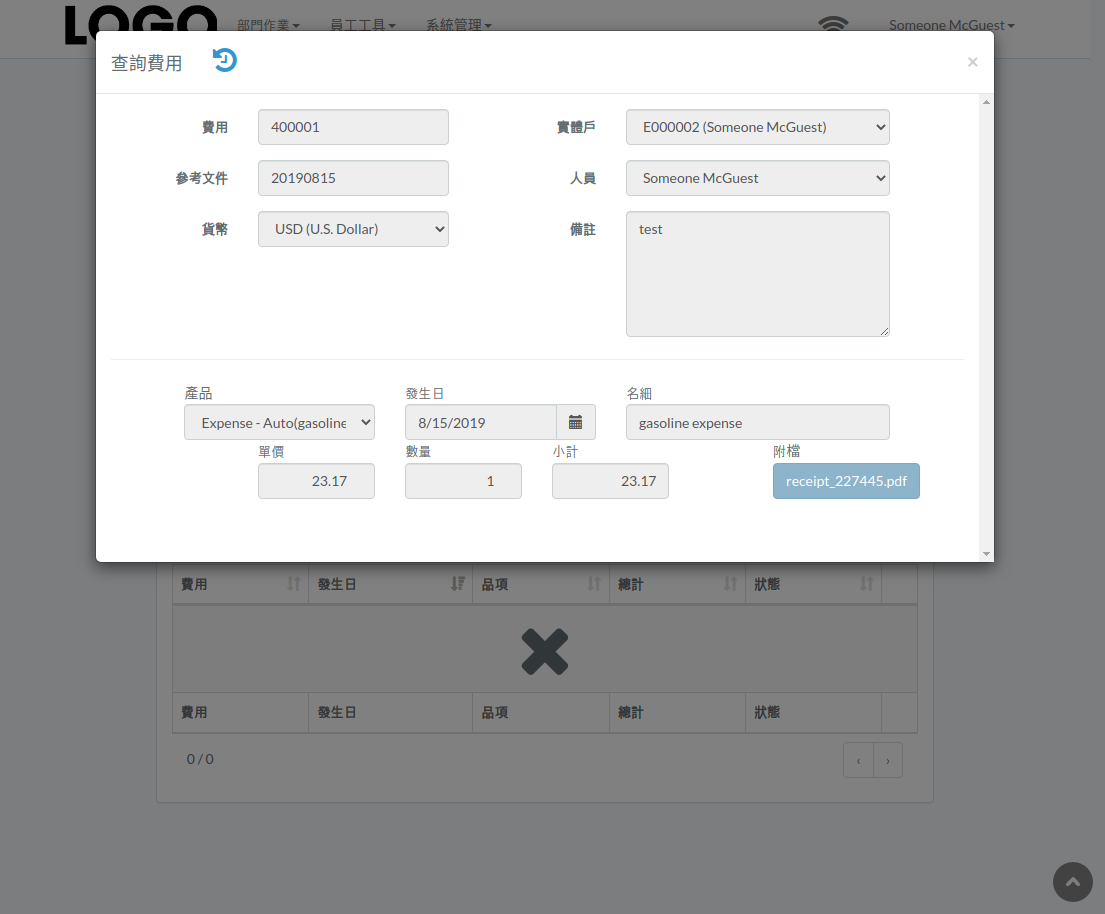Open the 部門作業 menu
The image size is (1105, 914).
pos(268,25)
